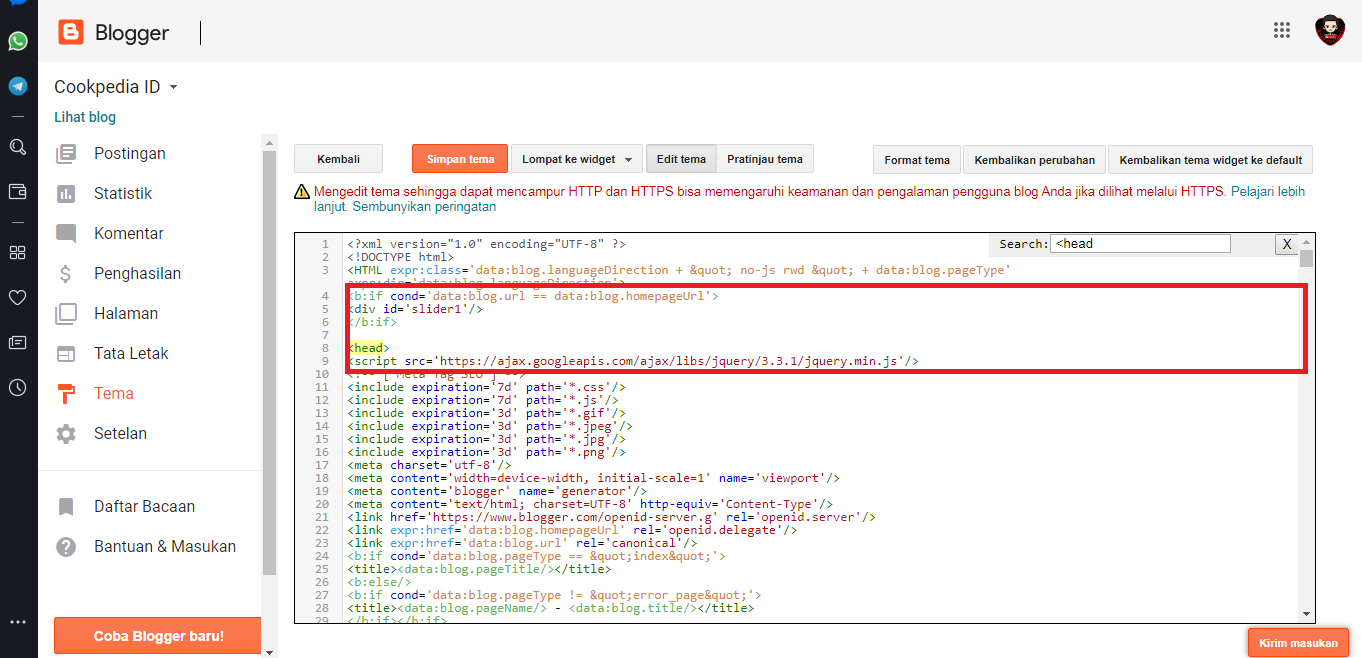Open WhatsApp in the browser sidebar

point(18,41)
